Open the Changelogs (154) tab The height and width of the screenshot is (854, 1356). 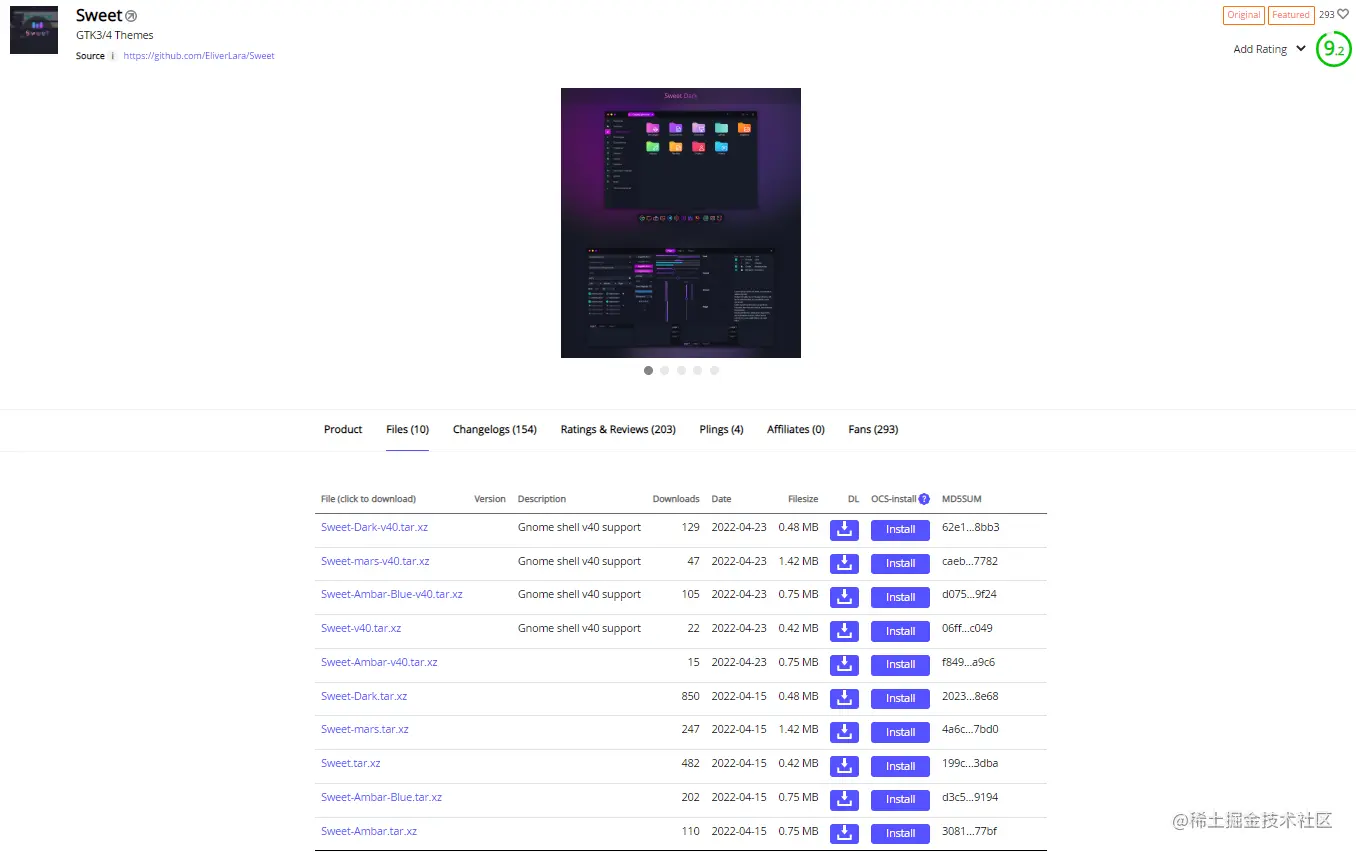point(494,429)
